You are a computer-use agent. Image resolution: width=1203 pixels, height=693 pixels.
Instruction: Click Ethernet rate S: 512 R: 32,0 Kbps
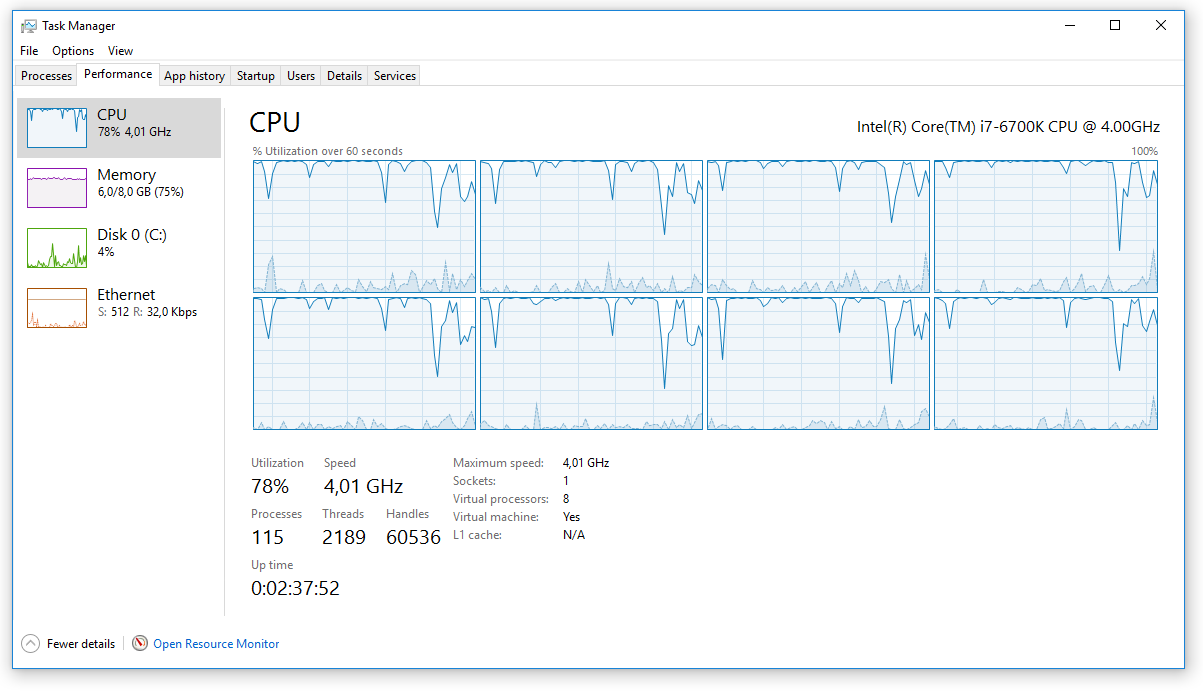(147, 312)
